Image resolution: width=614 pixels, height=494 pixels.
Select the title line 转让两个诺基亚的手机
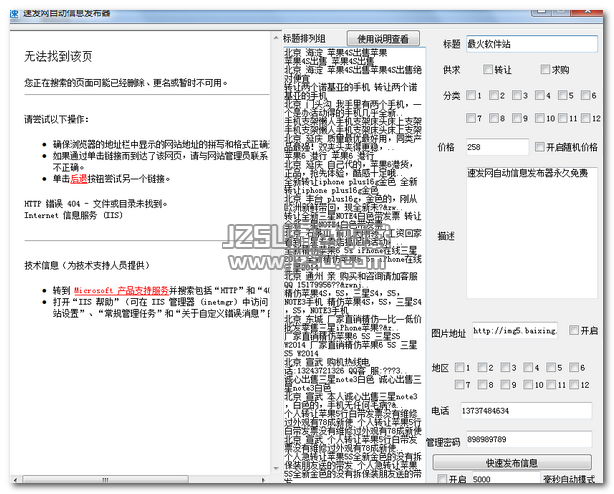(x=350, y=91)
